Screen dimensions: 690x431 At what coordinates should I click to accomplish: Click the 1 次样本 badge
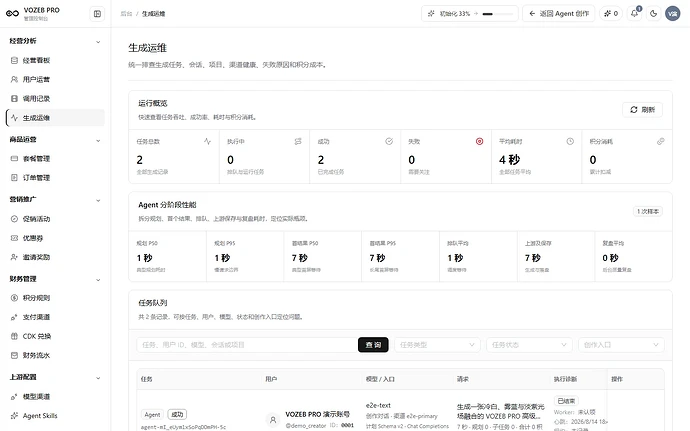(648, 211)
